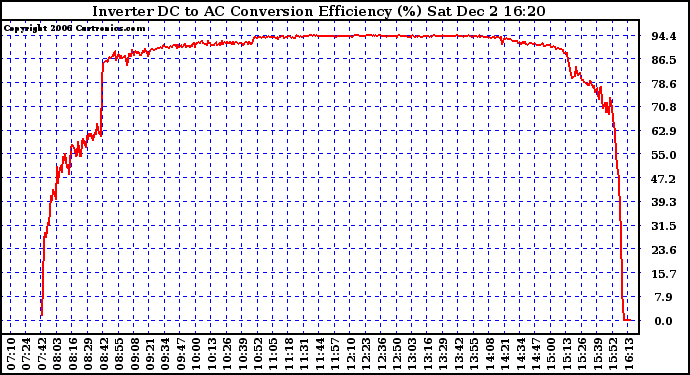This screenshot has height=375, width=690.
Task: Click the 14:21 time label
Action: coord(505,354)
